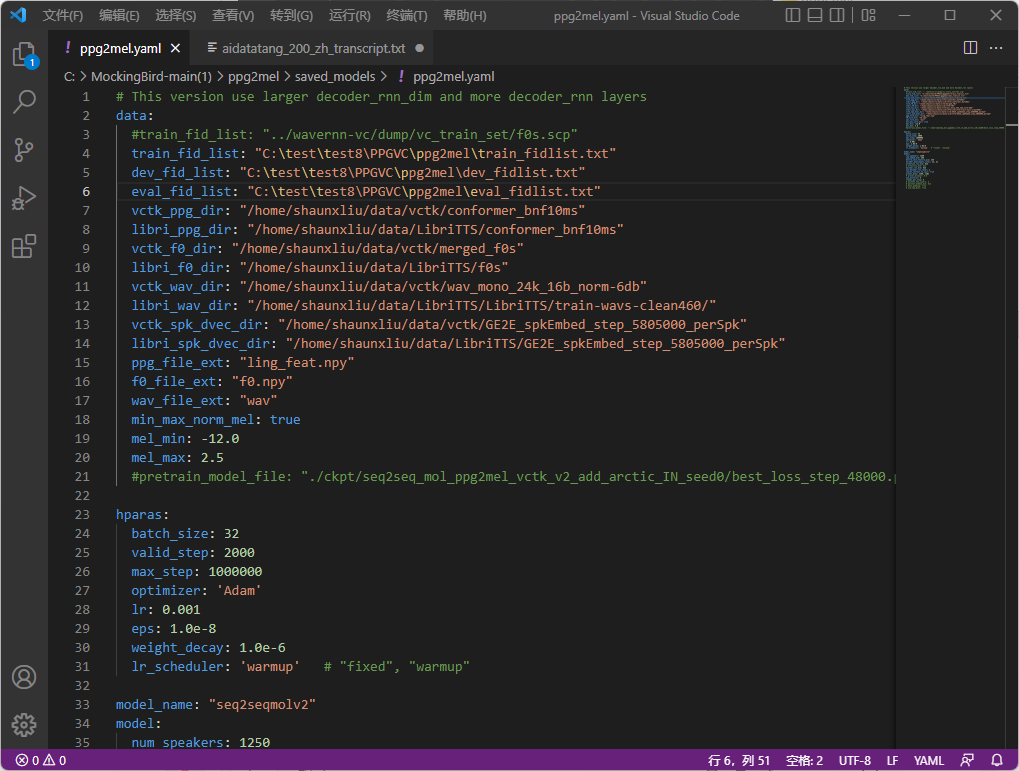Open the Source Control view icon
Viewport: 1019px width, 771px height.
click(24, 150)
